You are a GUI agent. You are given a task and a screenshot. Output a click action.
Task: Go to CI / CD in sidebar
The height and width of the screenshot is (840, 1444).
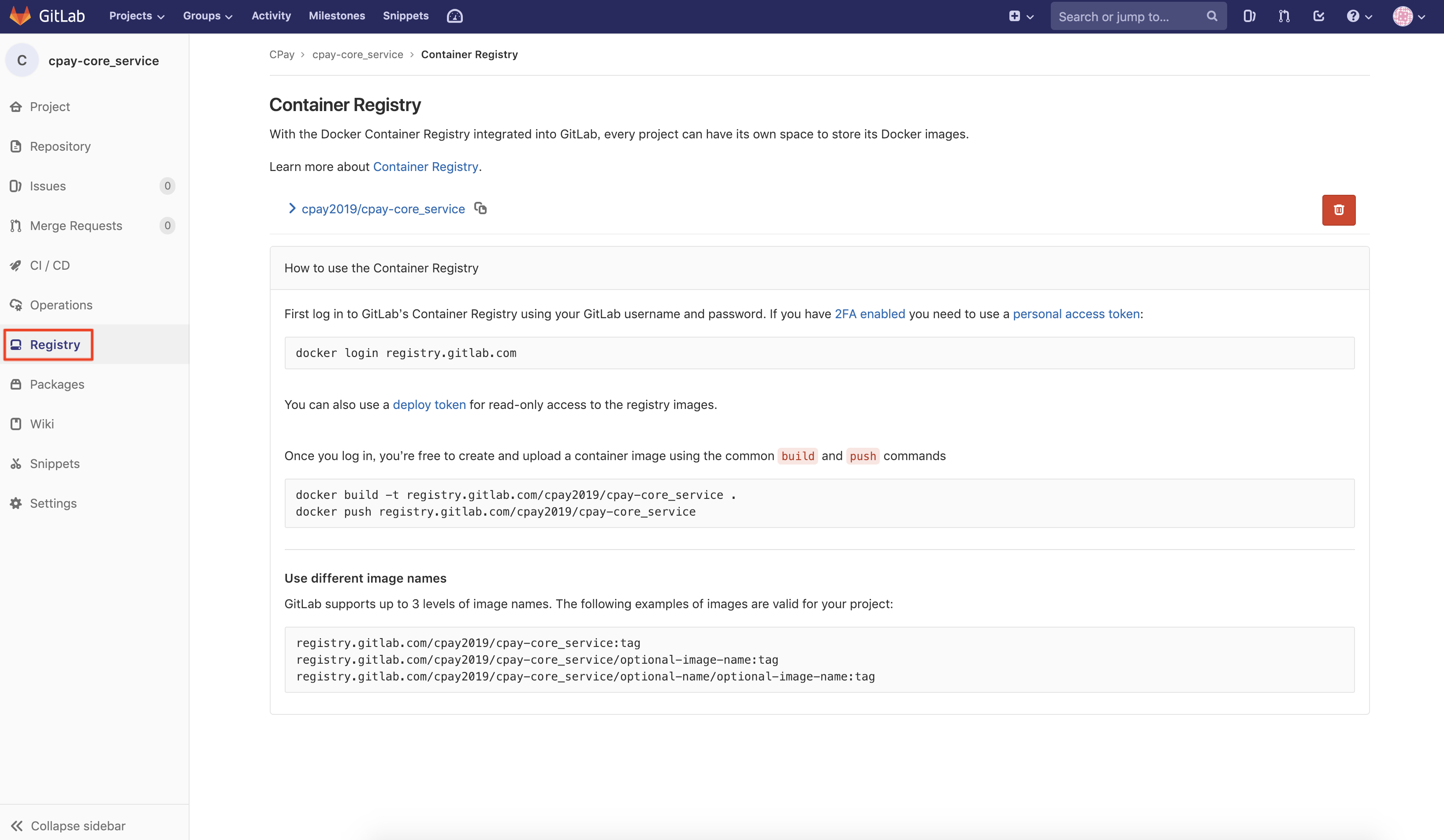[x=50, y=265]
